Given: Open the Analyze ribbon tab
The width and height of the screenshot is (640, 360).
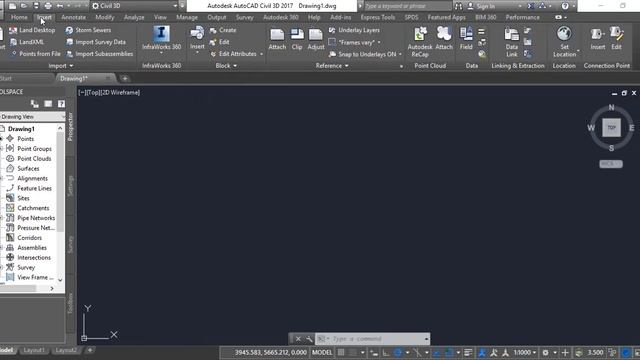Looking at the screenshot, I should point(134,18).
